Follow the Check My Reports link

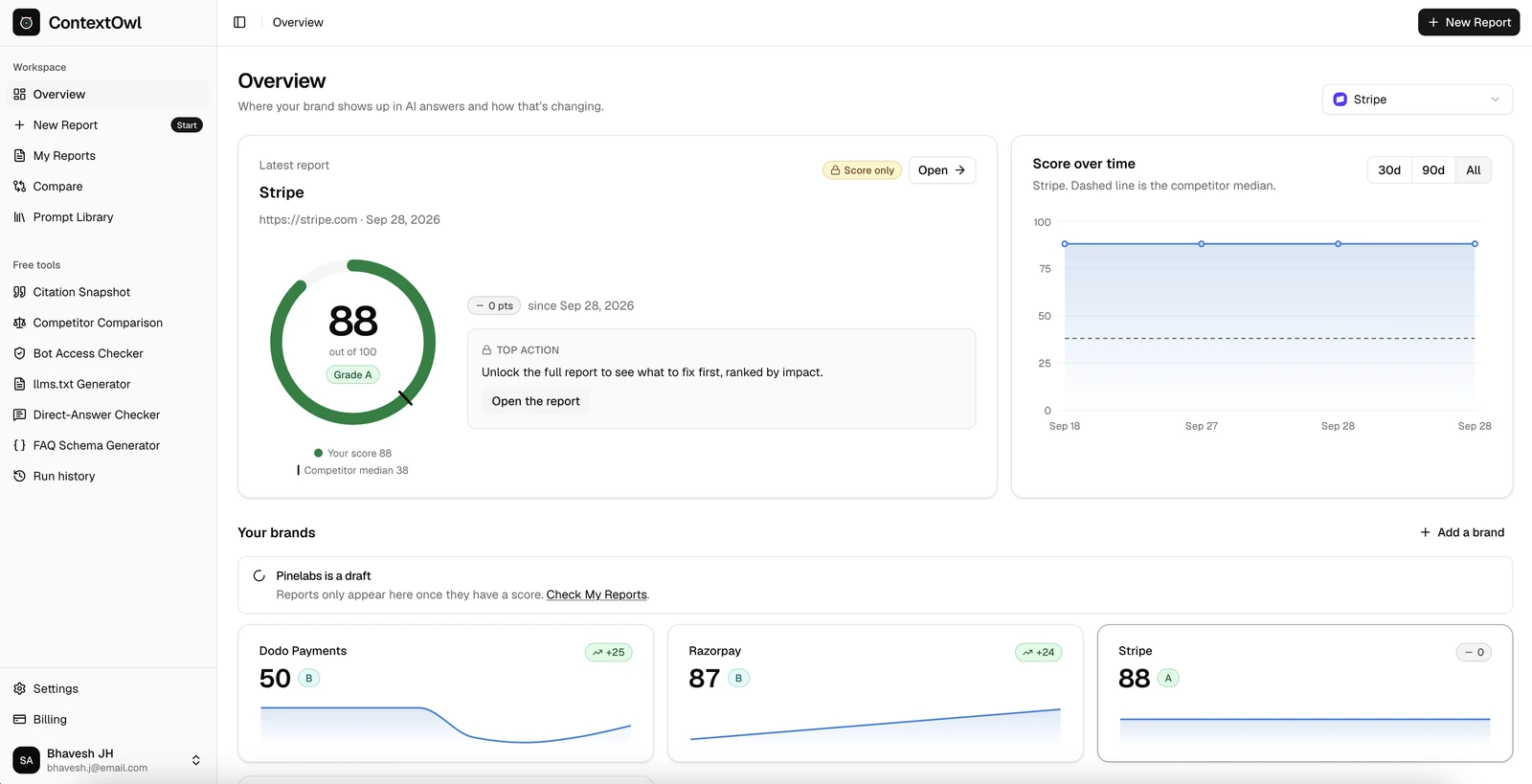coord(597,594)
